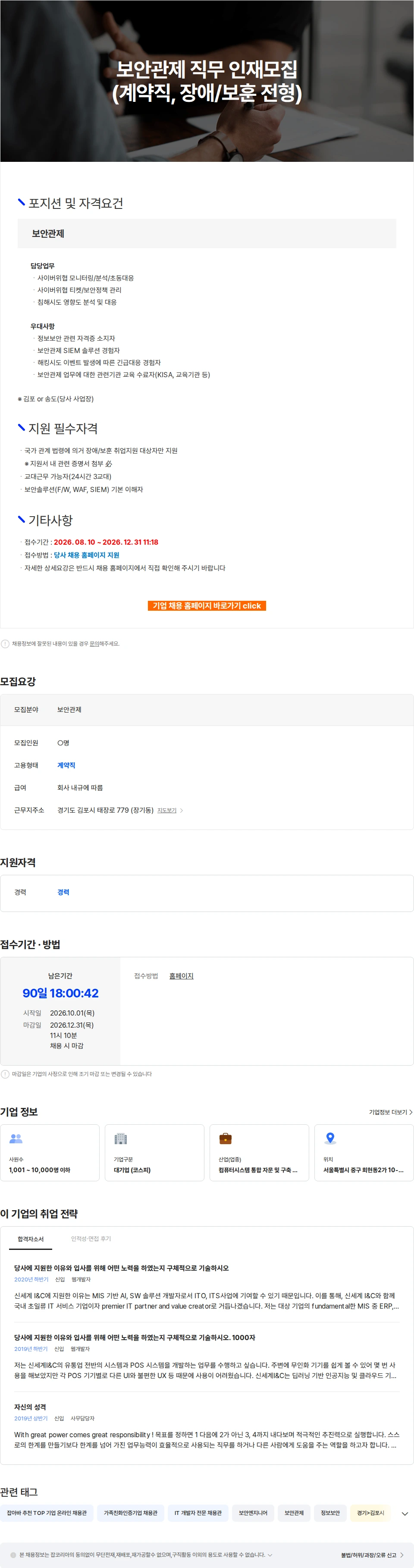
Task: Open 지도보기 map link for 김포시 address
Action: click(166, 810)
